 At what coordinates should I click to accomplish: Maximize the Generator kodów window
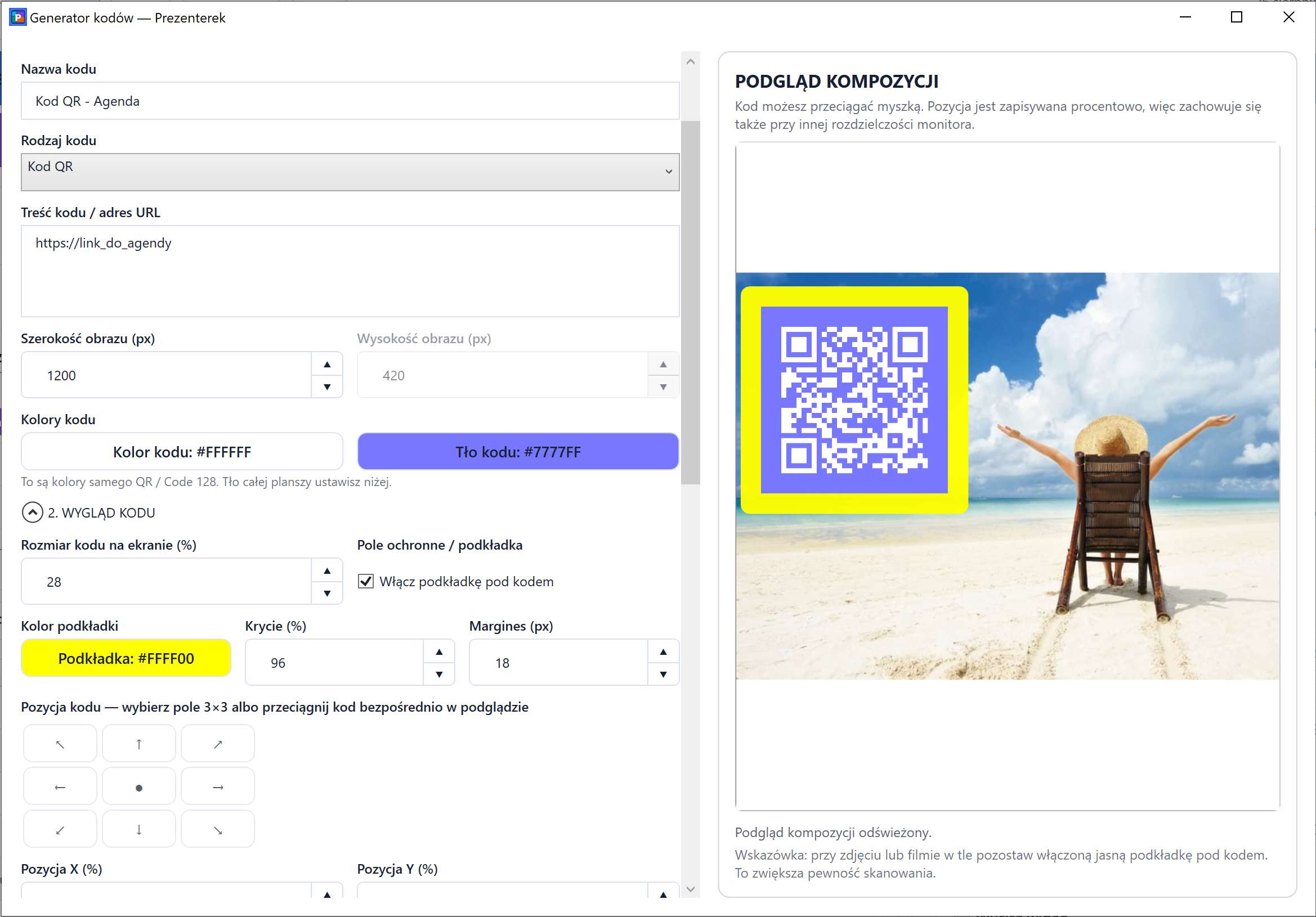tap(1237, 17)
